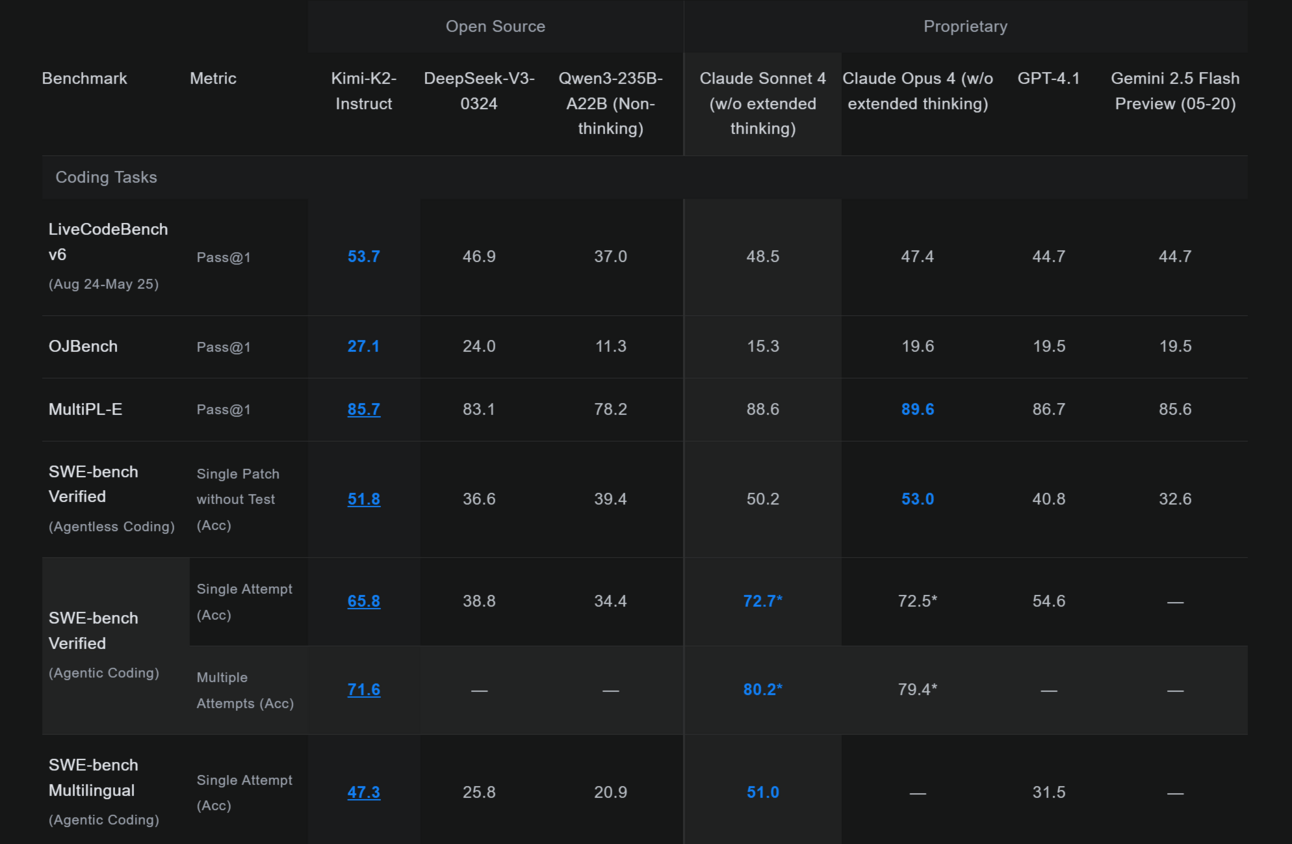
Task: Click the Coding Tasks section row
Action: click(x=645, y=177)
